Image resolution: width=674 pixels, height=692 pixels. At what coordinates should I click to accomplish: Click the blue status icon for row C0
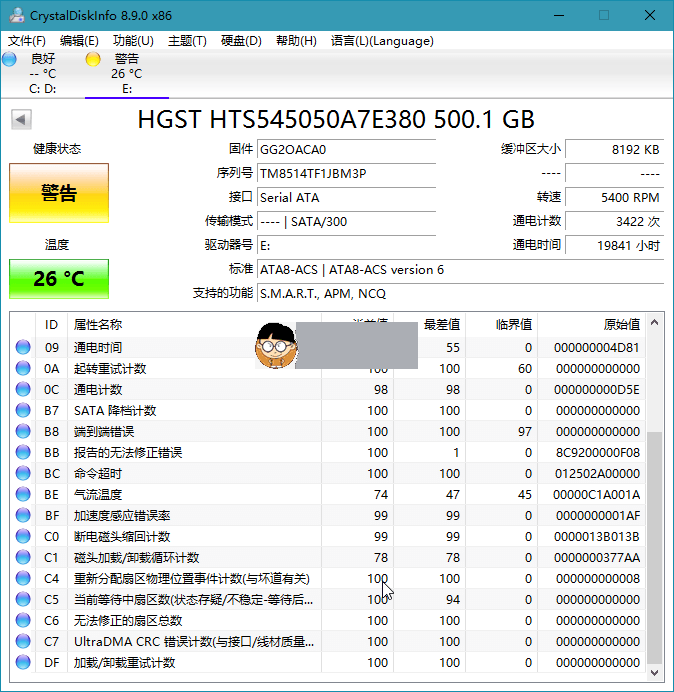[23, 536]
